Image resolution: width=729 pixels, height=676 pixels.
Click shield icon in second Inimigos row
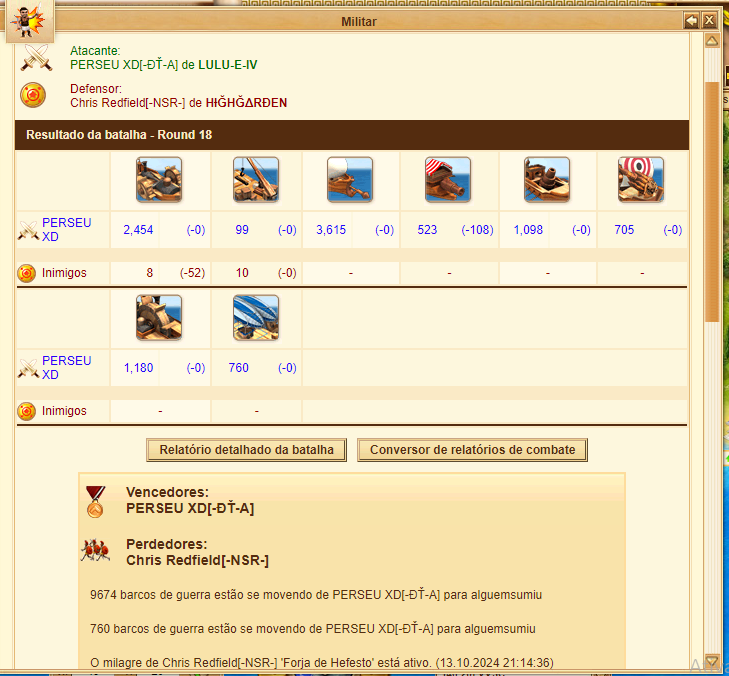[x=27, y=411]
